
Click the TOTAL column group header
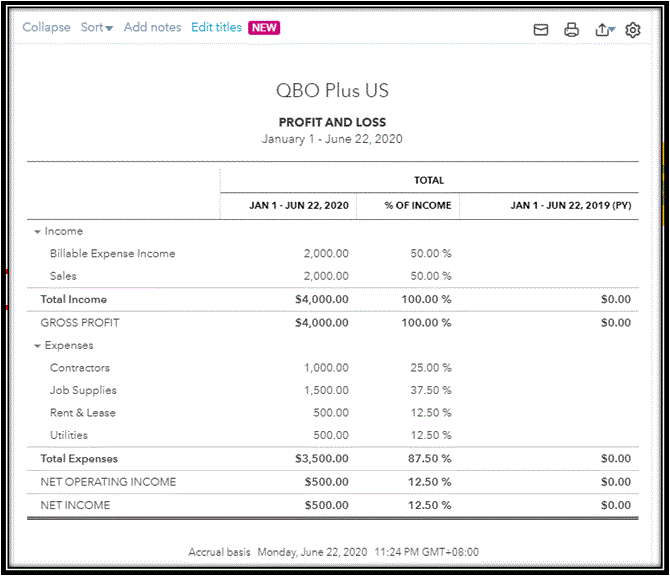click(429, 180)
